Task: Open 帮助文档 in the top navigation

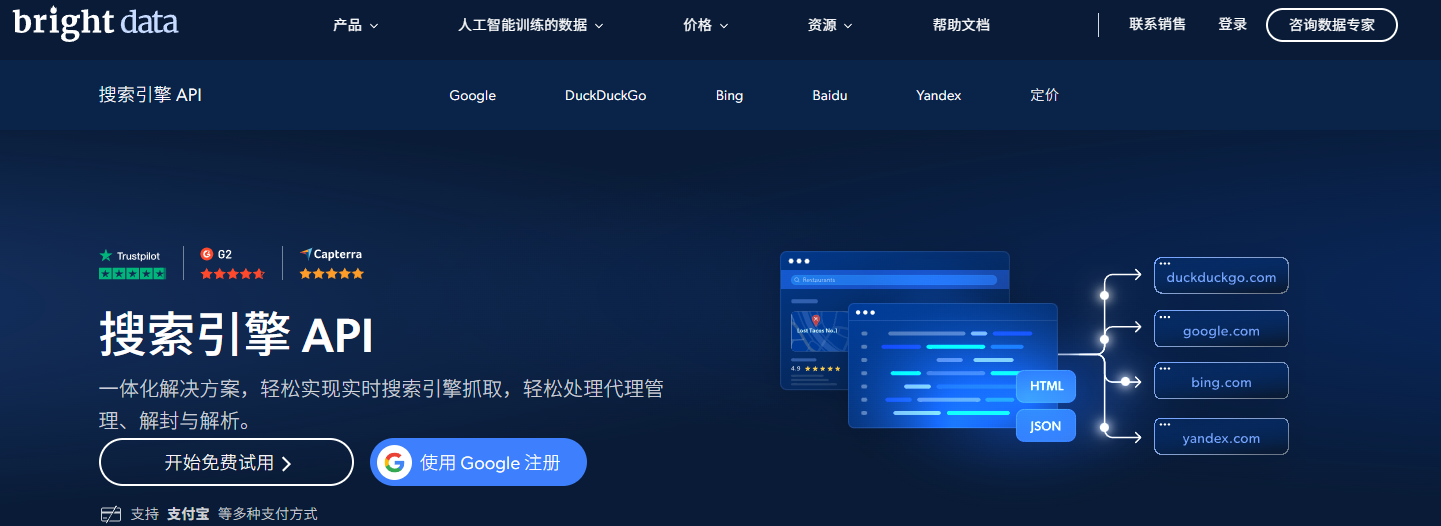Action: [x=961, y=25]
